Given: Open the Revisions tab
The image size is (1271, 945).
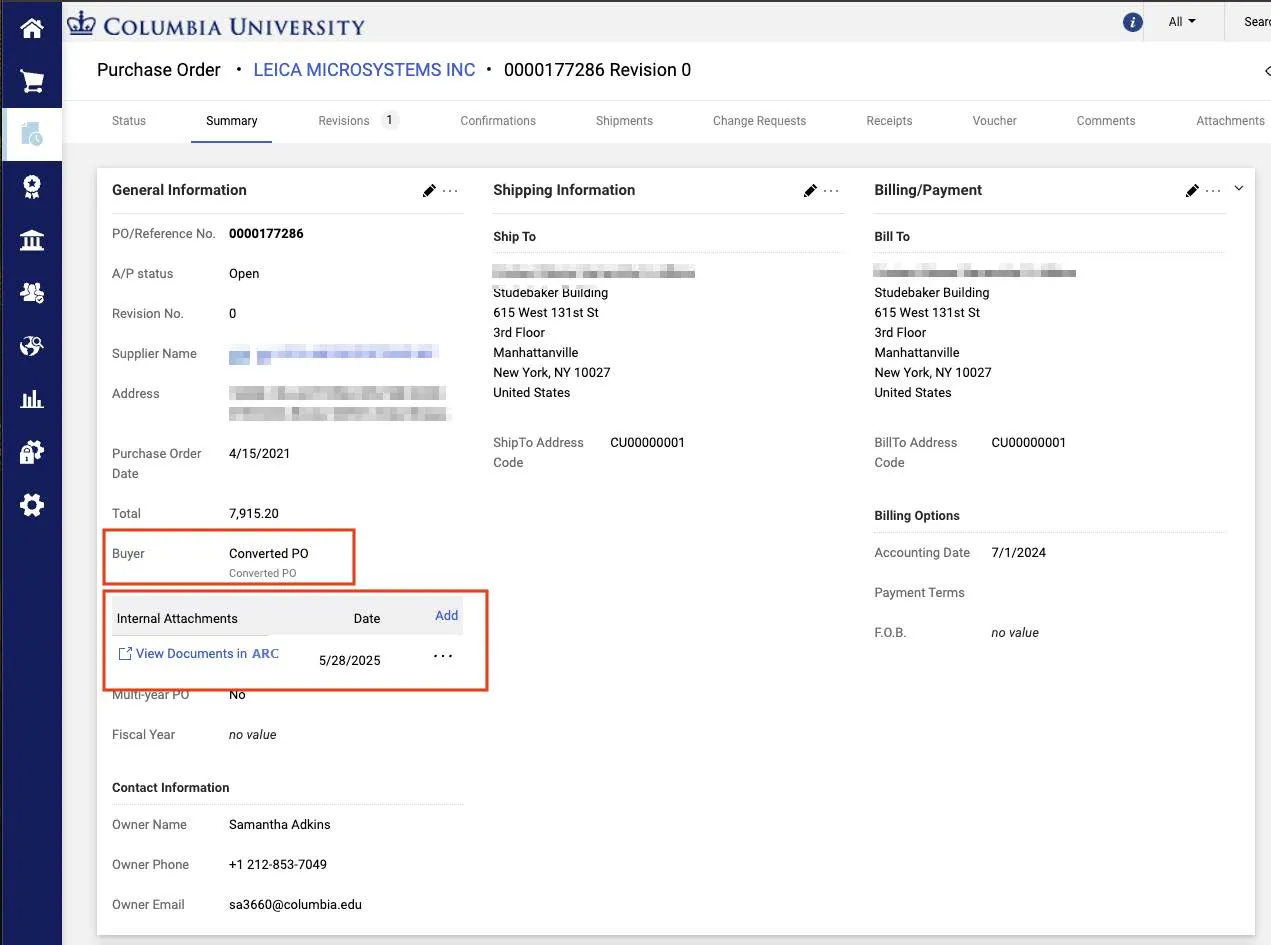Looking at the screenshot, I should (344, 121).
